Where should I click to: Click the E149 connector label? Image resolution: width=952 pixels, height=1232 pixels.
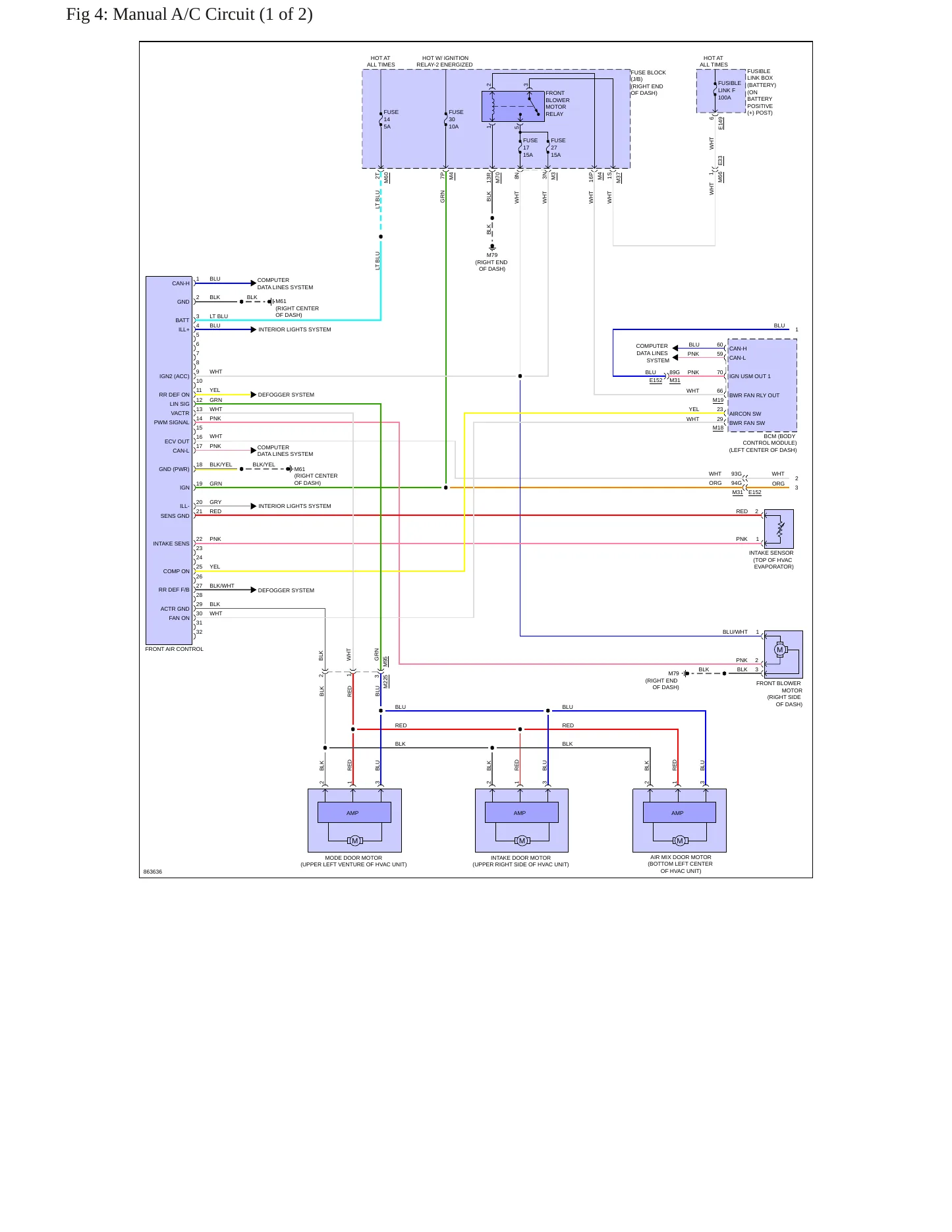click(x=721, y=123)
